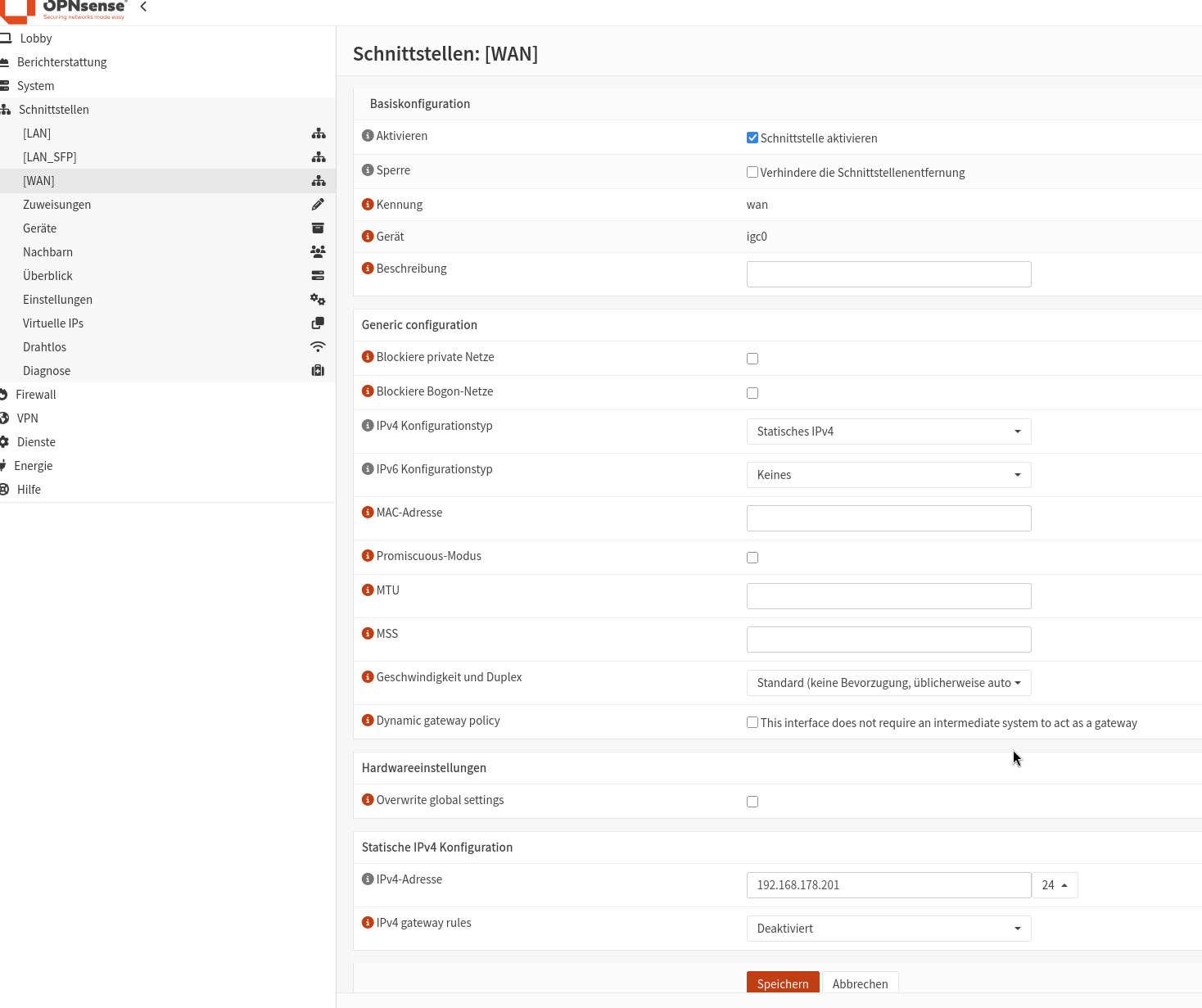Click the clone icon next to Virtuelle IPs
The image size is (1202, 1008).
(318, 323)
